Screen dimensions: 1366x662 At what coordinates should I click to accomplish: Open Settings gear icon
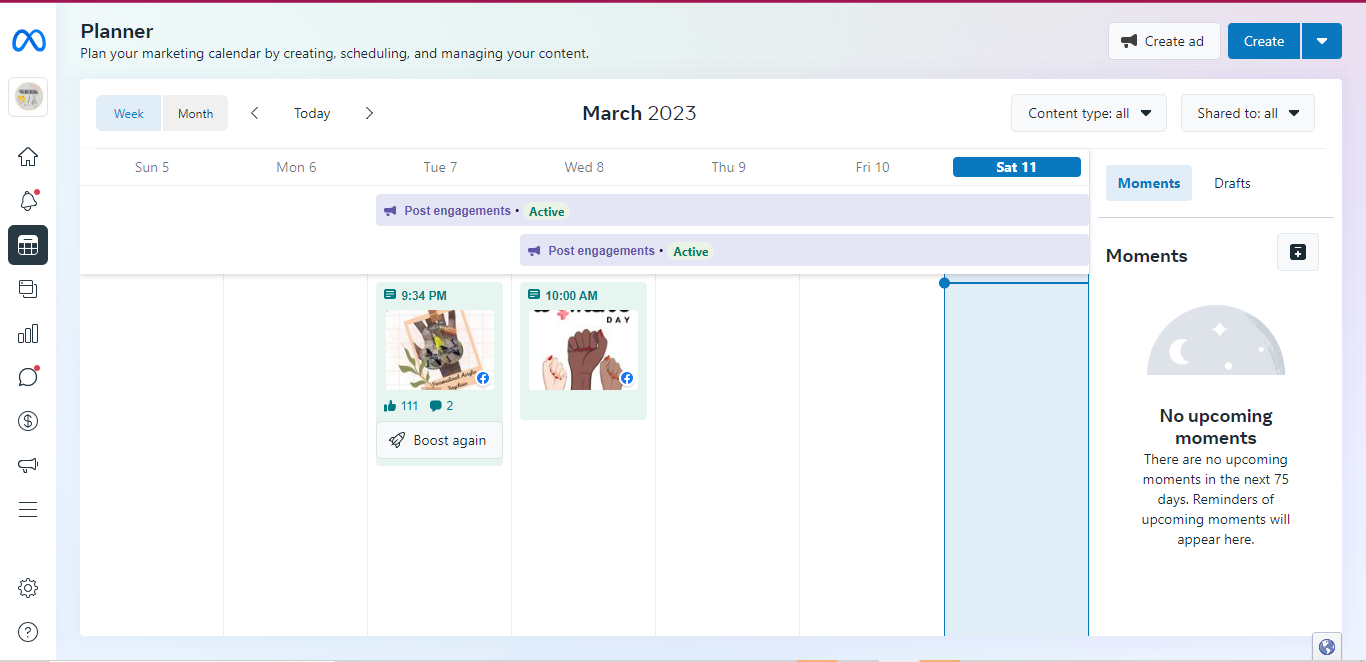coord(28,588)
